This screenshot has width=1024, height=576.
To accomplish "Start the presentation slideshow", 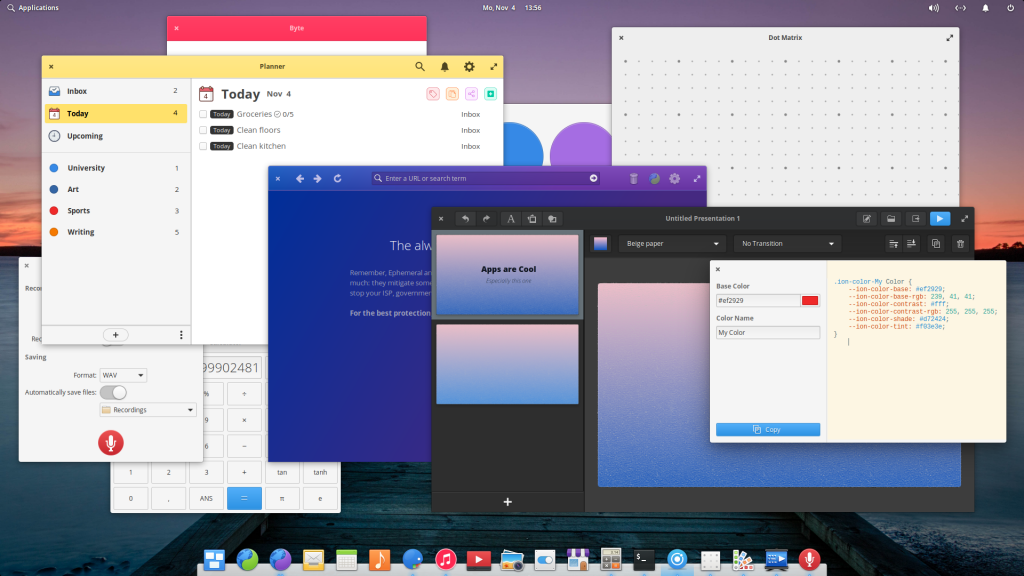I will pyautogui.click(x=940, y=219).
